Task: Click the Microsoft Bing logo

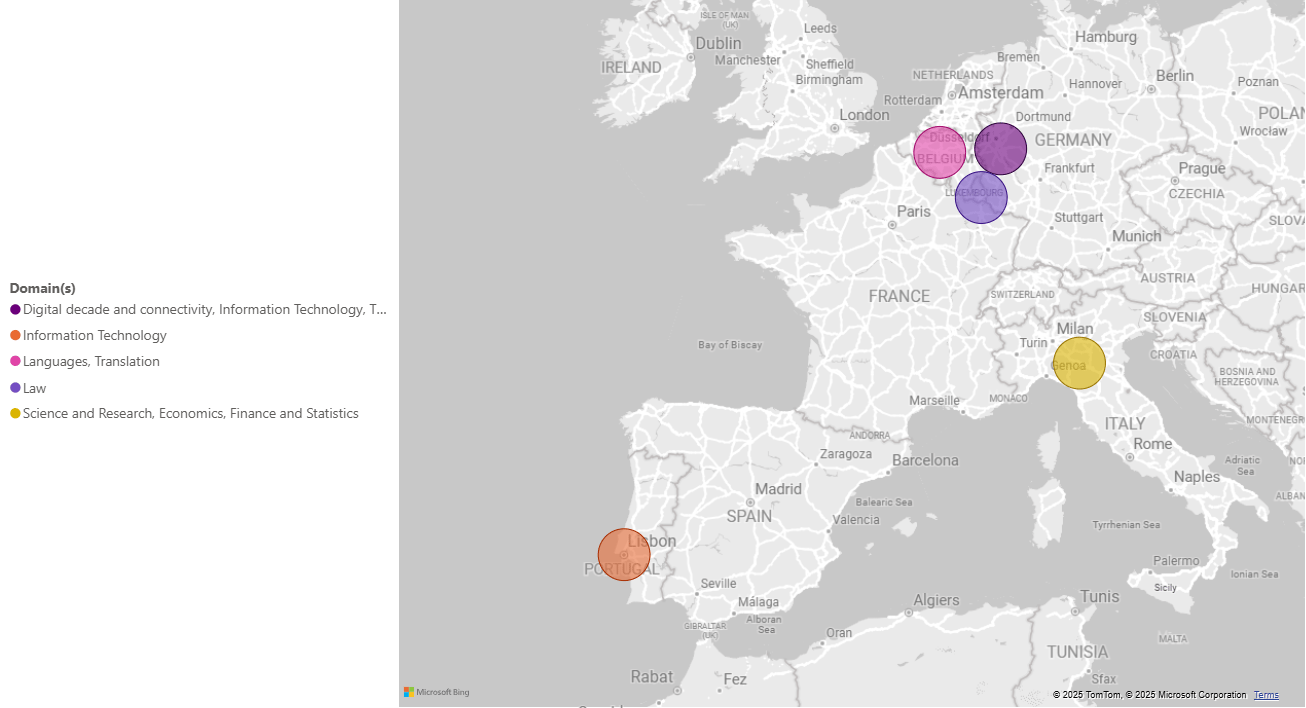Action: (437, 692)
